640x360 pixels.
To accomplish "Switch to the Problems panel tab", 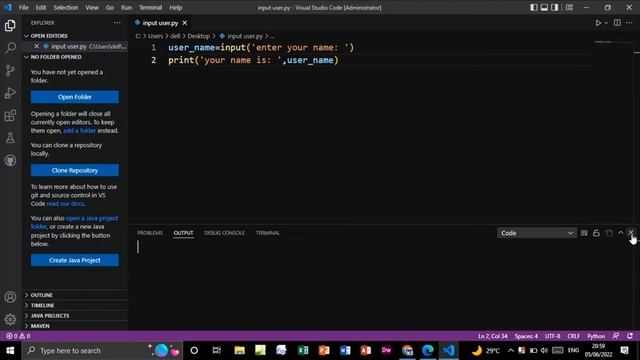I will click(x=150, y=233).
